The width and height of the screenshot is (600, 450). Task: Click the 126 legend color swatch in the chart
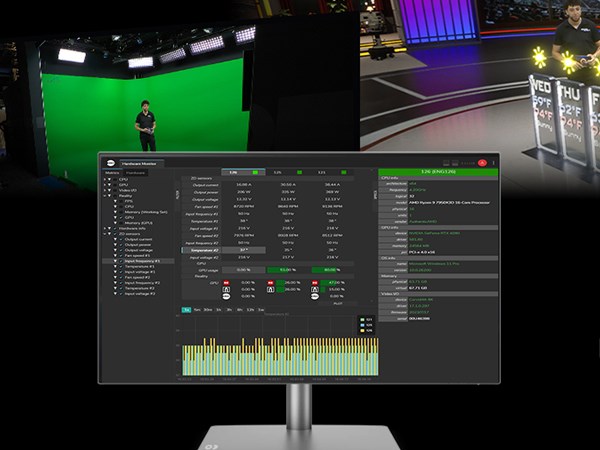click(361, 331)
